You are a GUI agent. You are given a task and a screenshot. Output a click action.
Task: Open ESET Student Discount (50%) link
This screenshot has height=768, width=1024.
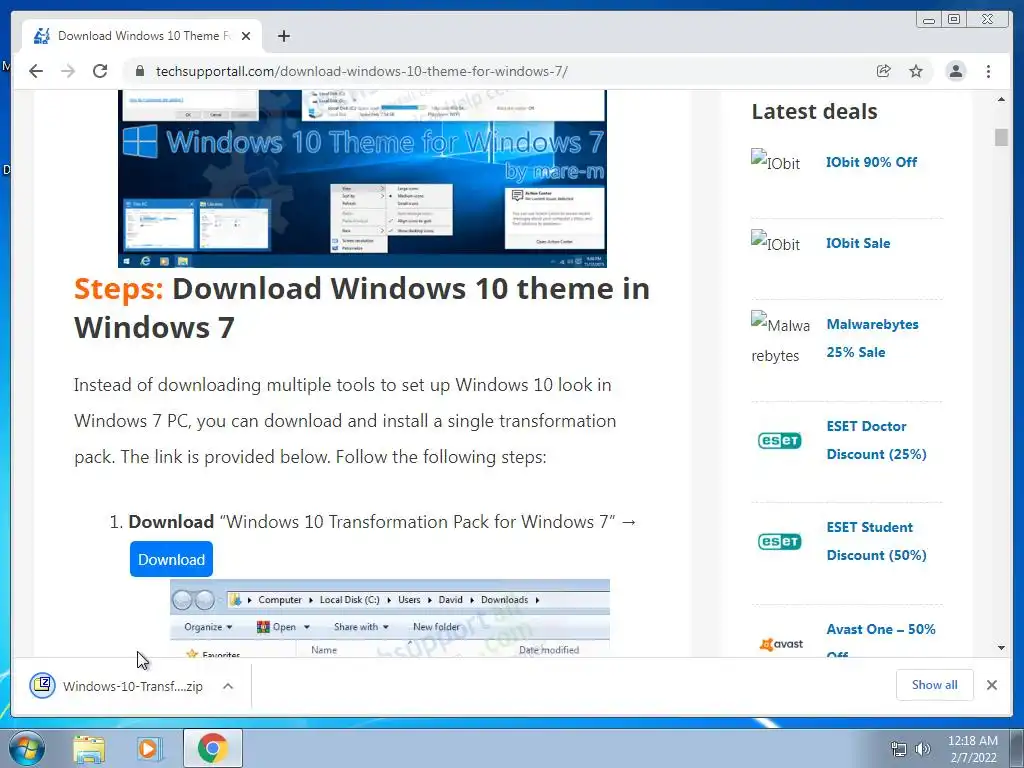pos(876,541)
